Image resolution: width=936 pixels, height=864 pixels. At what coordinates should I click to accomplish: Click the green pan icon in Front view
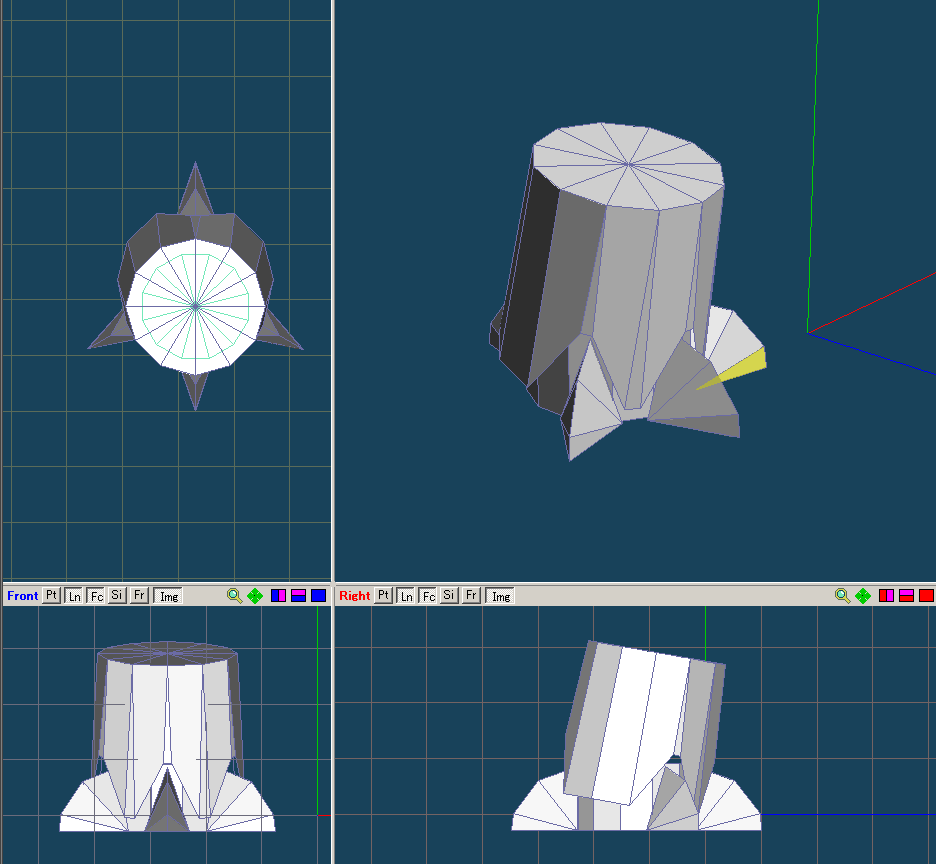(x=255, y=595)
